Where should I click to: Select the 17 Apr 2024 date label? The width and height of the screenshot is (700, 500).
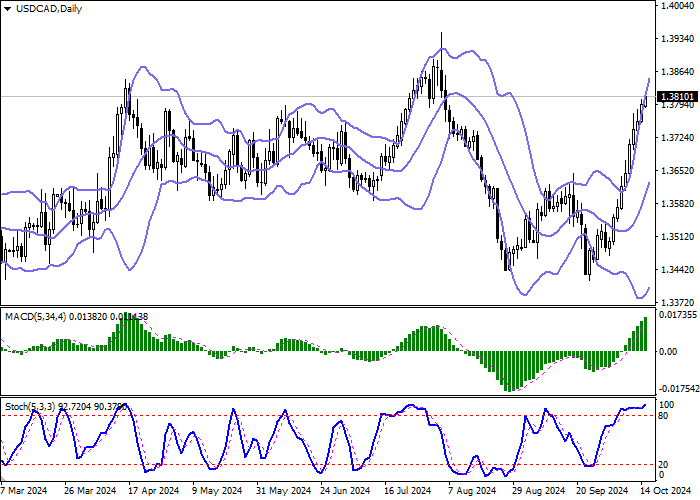[x=154, y=491]
